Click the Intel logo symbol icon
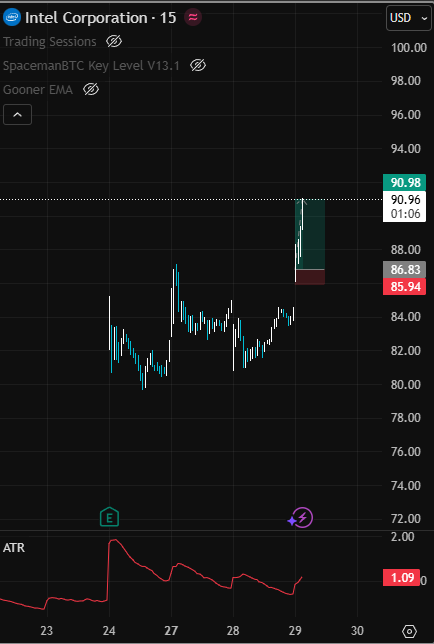The width and height of the screenshot is (434, 644). click(11, 18)
